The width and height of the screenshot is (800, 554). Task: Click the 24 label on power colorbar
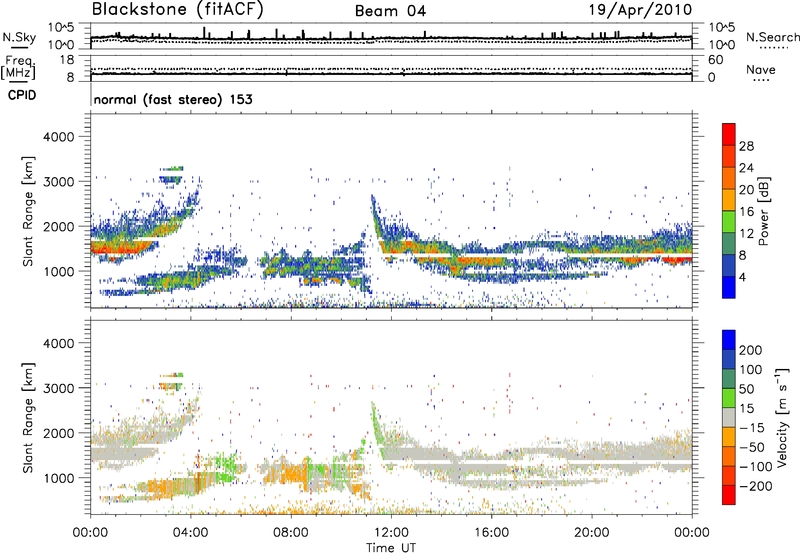tap(746, 168)
